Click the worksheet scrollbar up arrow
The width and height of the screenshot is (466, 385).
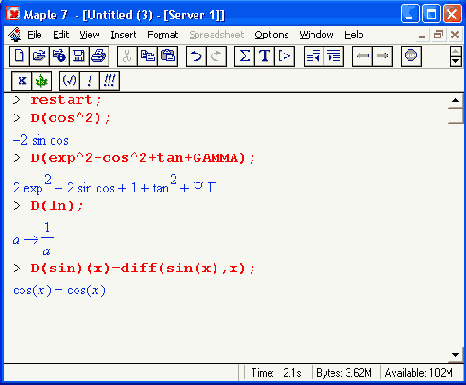coord(455,100)
